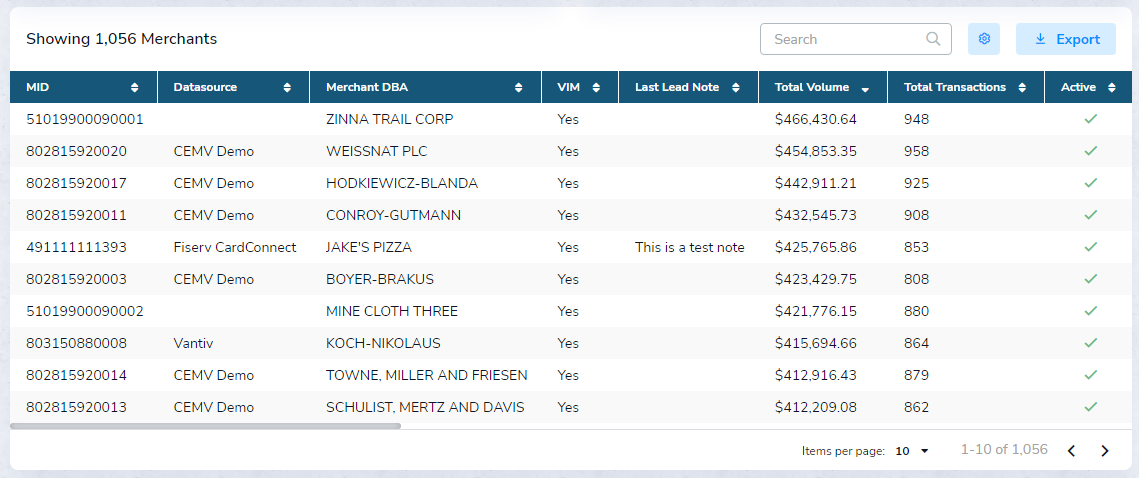This screenshot has width=1139, height=478.
Task: Click the Total Transactions sort arrows
Action: coord(1022,88)
